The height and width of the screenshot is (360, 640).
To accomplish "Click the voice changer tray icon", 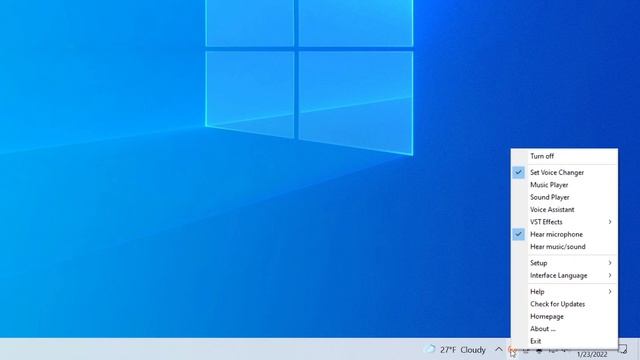I will point(511,350).
